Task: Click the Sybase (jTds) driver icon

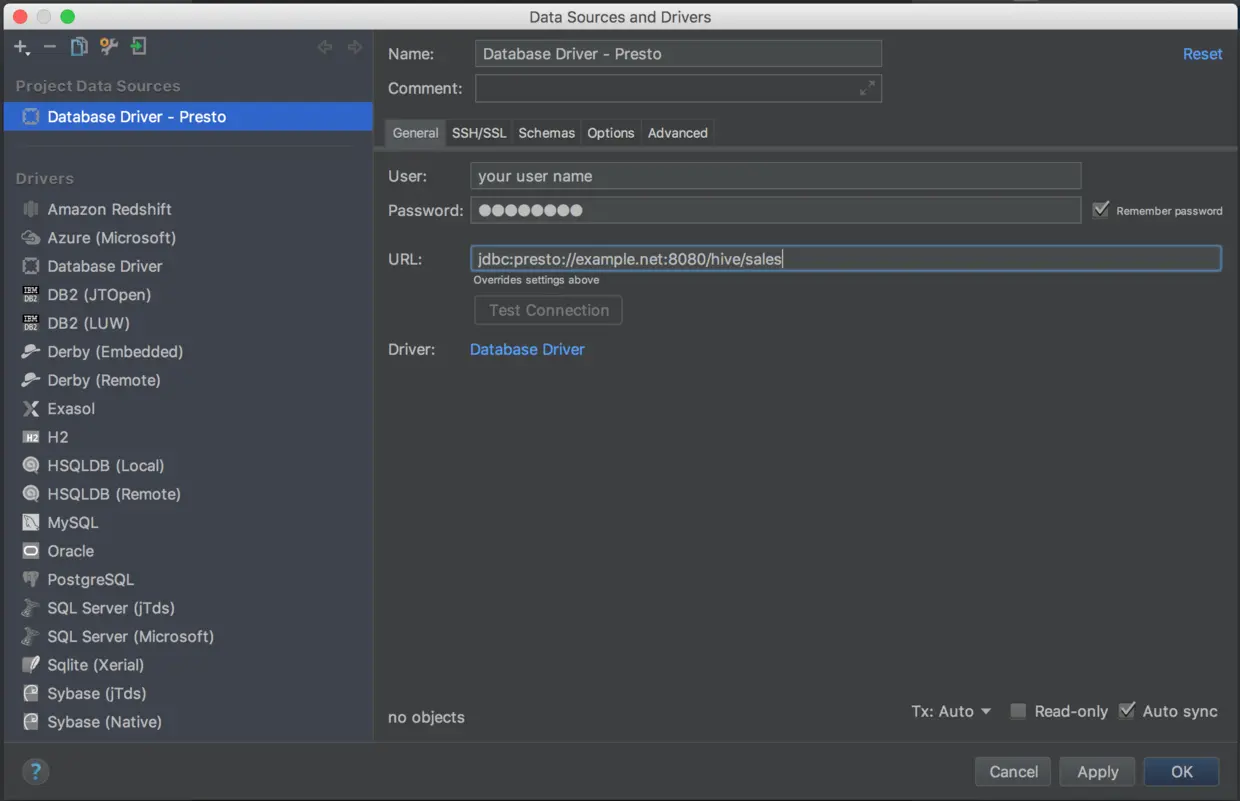Action: 31,694
